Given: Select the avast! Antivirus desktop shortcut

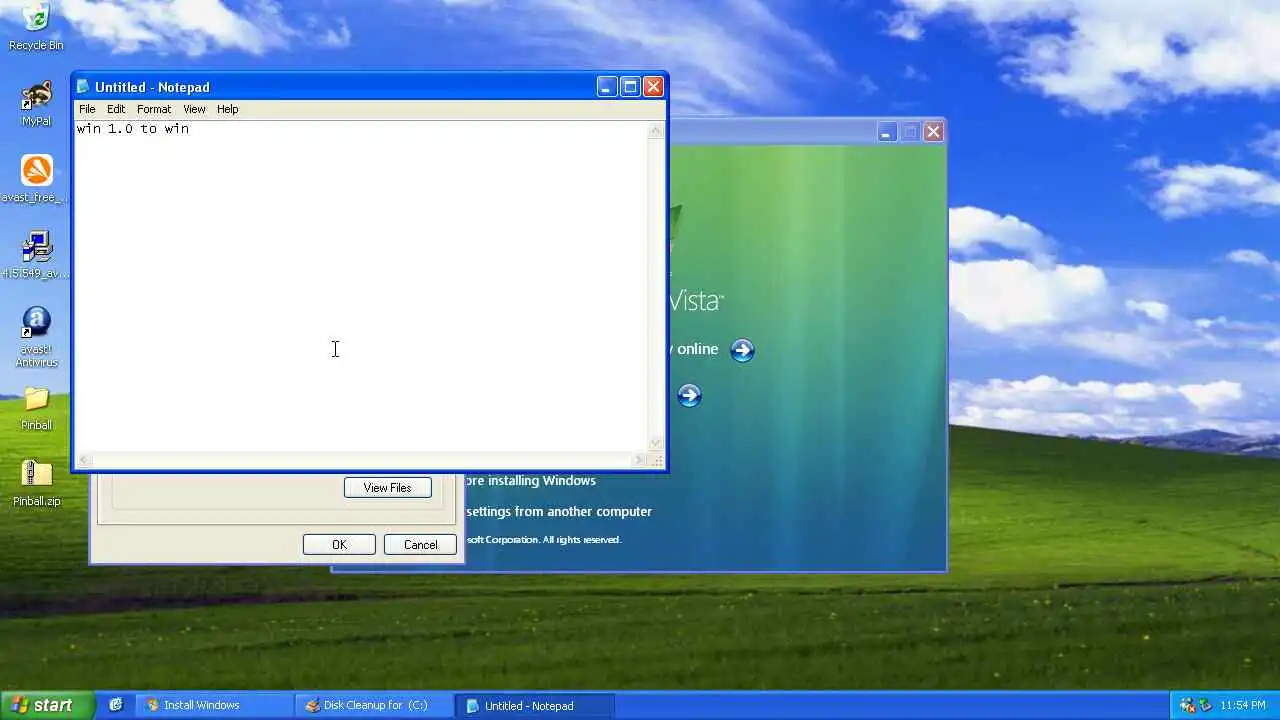Looking at the screenshot, I should pyautogui.click(x=36, y=337).
